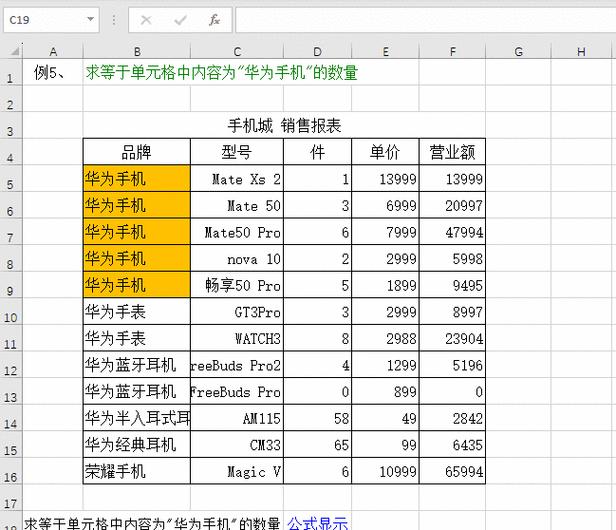Image resolution: width=616 pixels, height=530 pixels.
Task: Click the 单价 header cell
Action: point(385,152)
